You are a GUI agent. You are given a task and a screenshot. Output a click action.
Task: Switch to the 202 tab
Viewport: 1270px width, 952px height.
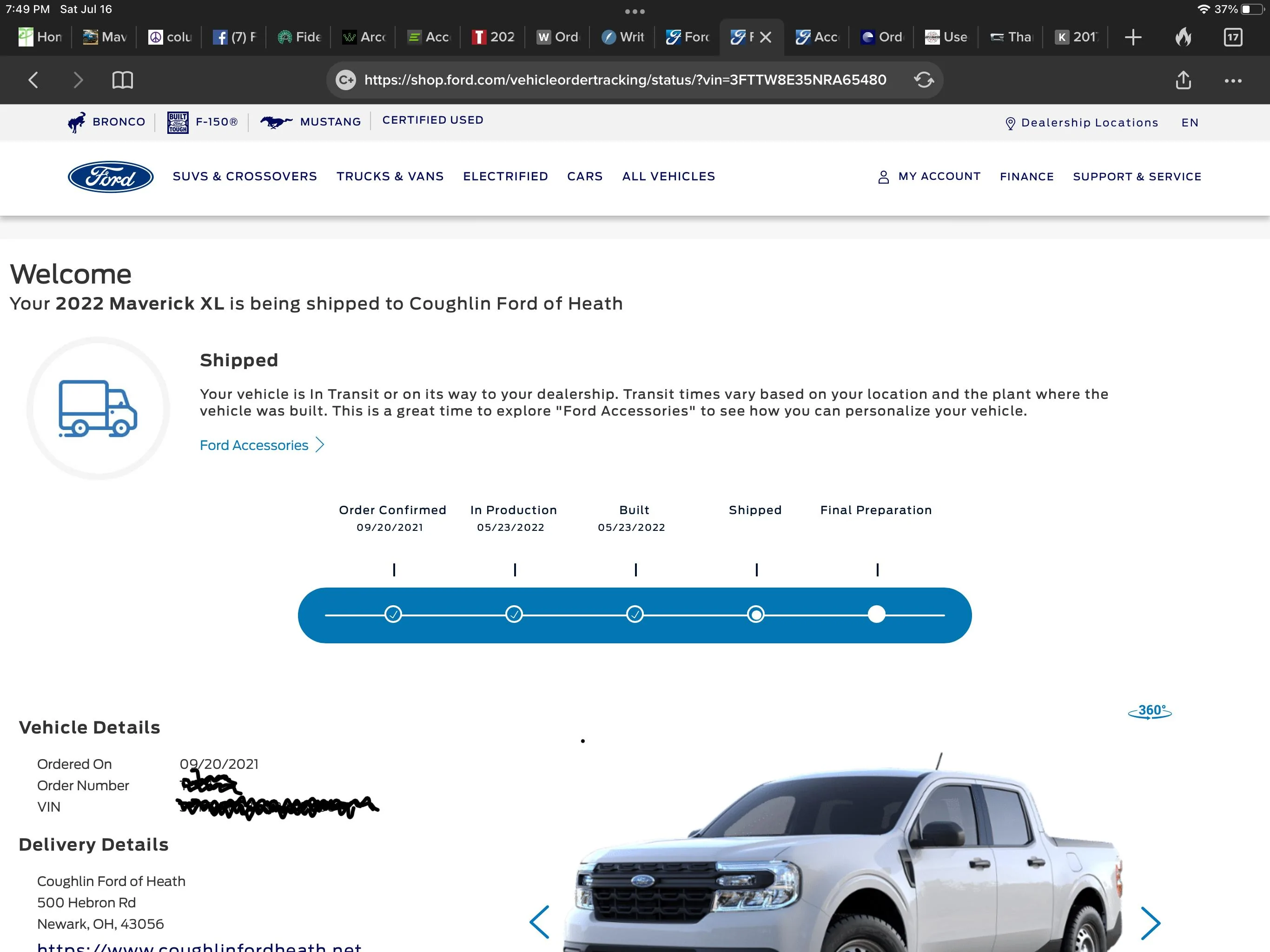click(493, 37)
